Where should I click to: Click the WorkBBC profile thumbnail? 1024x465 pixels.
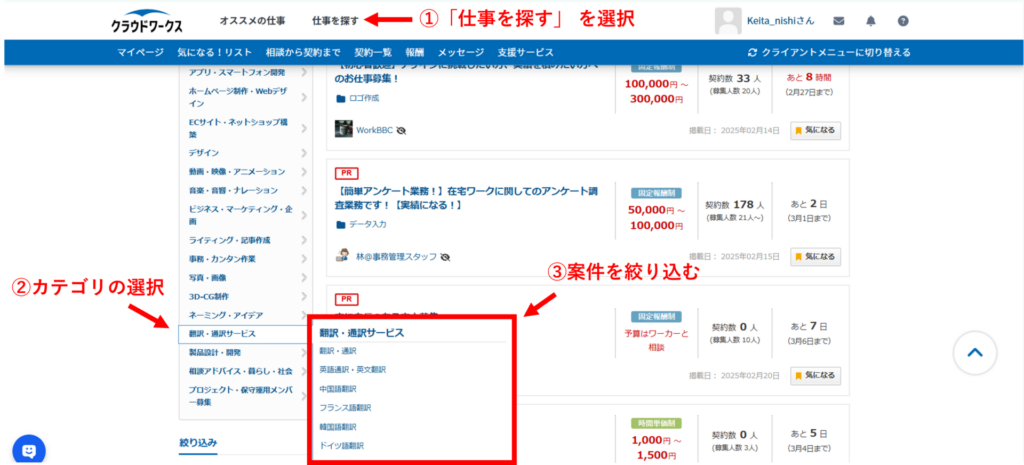pyautogui.click(x=344, y=129)
